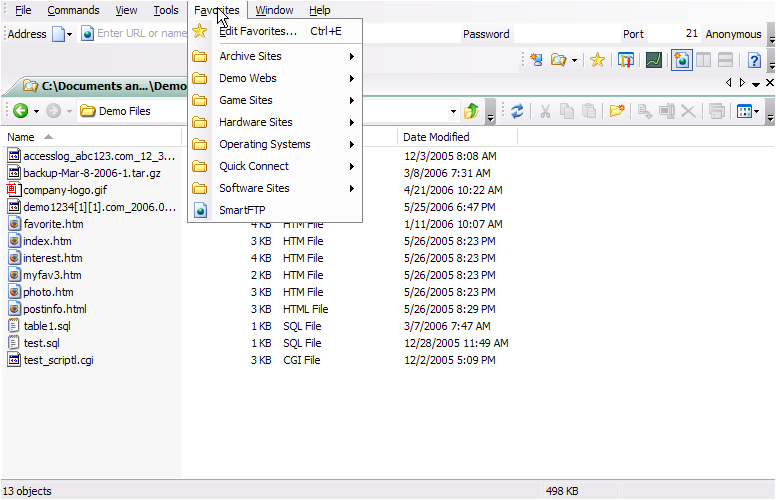Click the Address page icon
Image resolution: width=776 pixels, height=500 pixels.
58,34
